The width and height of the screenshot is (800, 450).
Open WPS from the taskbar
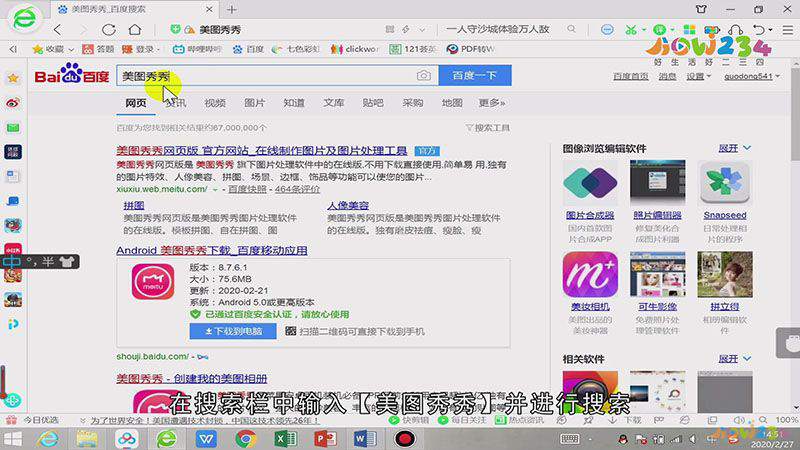click(206, 439)
